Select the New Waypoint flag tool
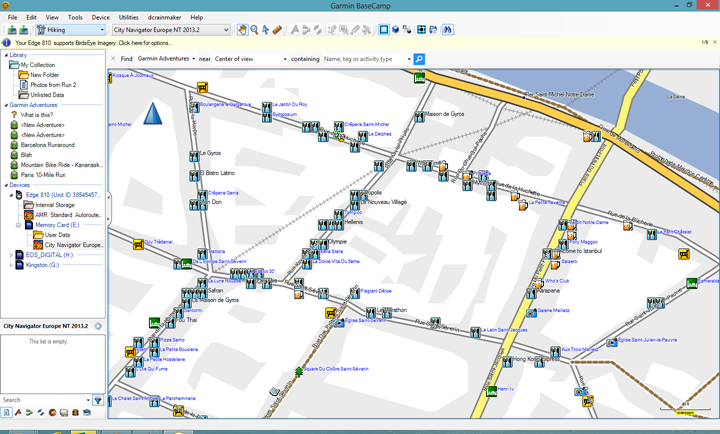Viewport: 720px width, 434px height. point(295,30)
